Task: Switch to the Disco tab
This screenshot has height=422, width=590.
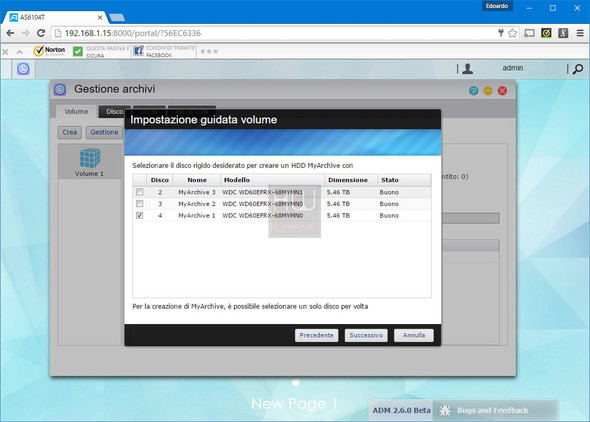Action: point(114,111)
